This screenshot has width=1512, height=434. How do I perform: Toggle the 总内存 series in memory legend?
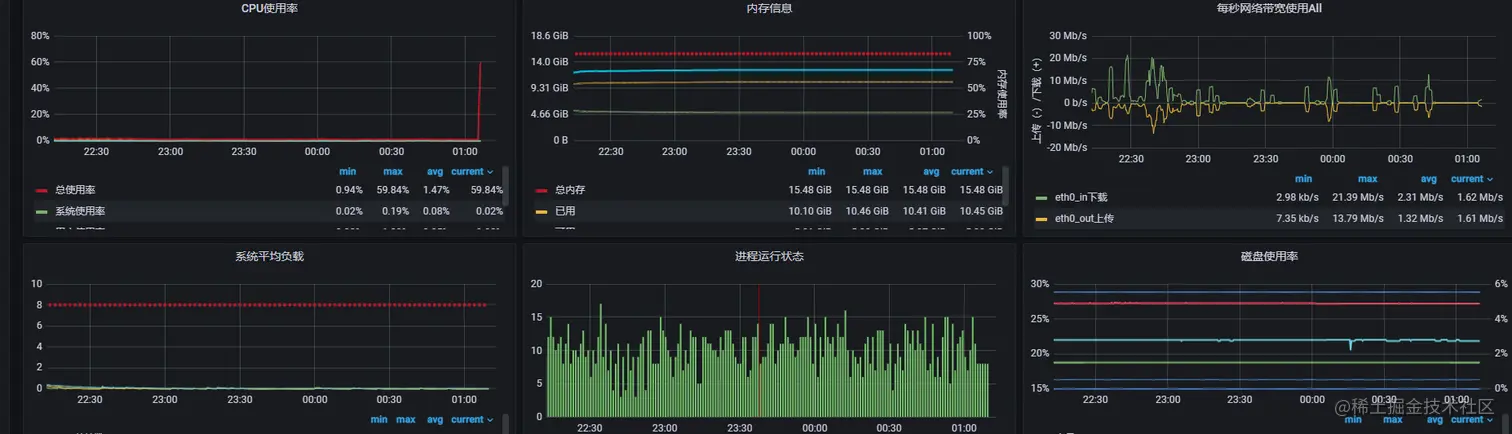tap(570, 190)
